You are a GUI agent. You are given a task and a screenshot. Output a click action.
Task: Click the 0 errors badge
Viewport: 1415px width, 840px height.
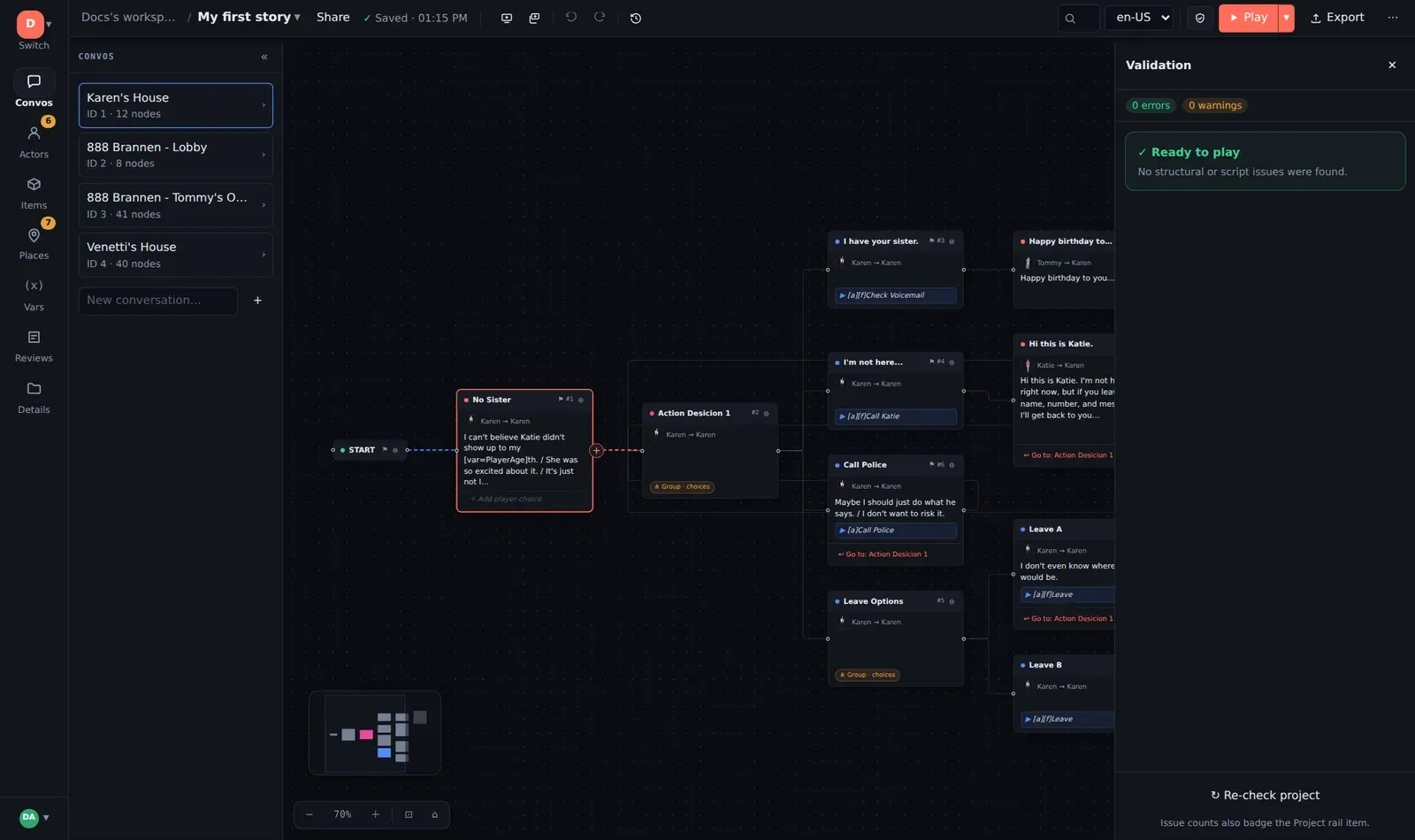click(x=1151, y=105)
